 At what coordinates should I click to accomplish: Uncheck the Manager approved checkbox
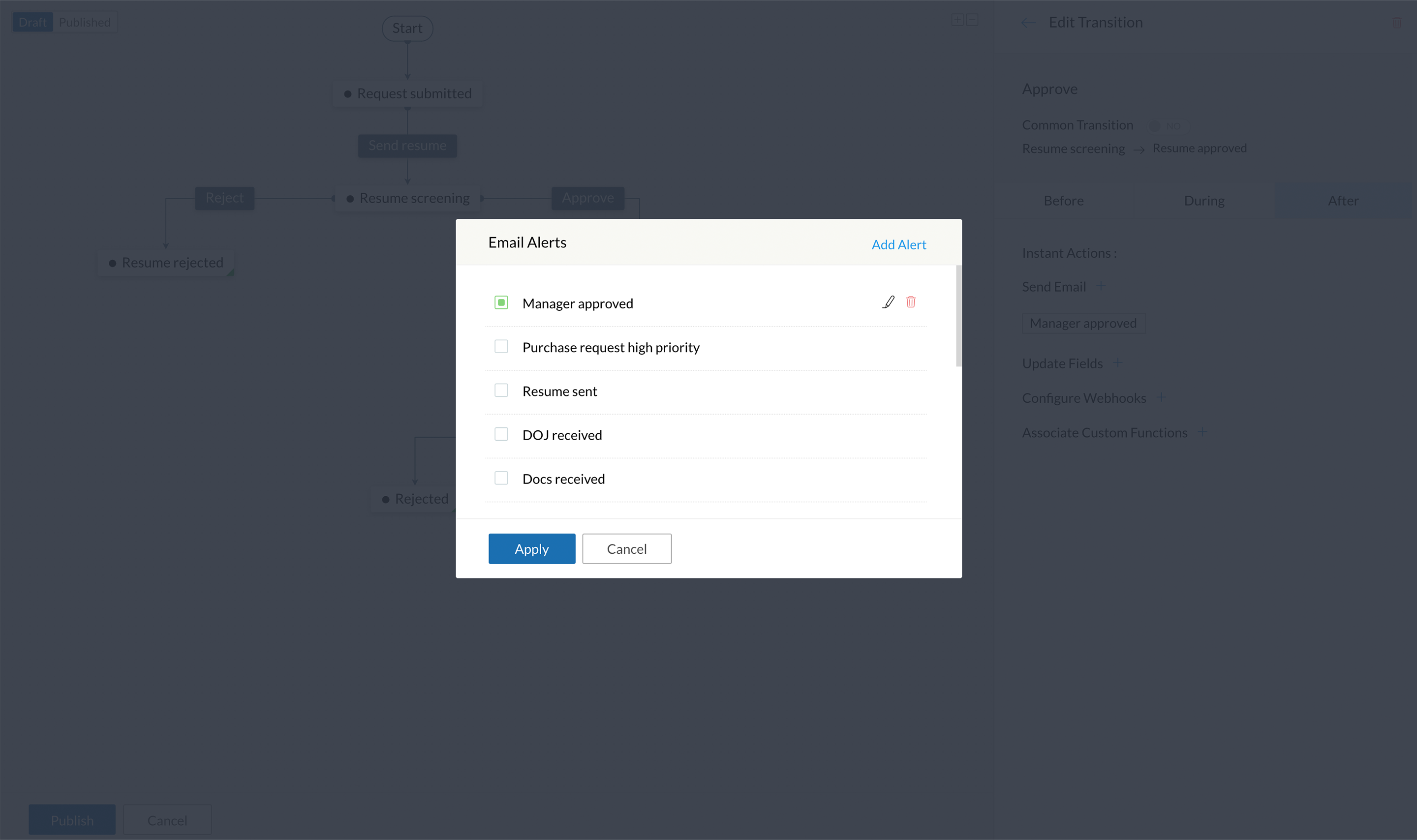pos(501,303)
